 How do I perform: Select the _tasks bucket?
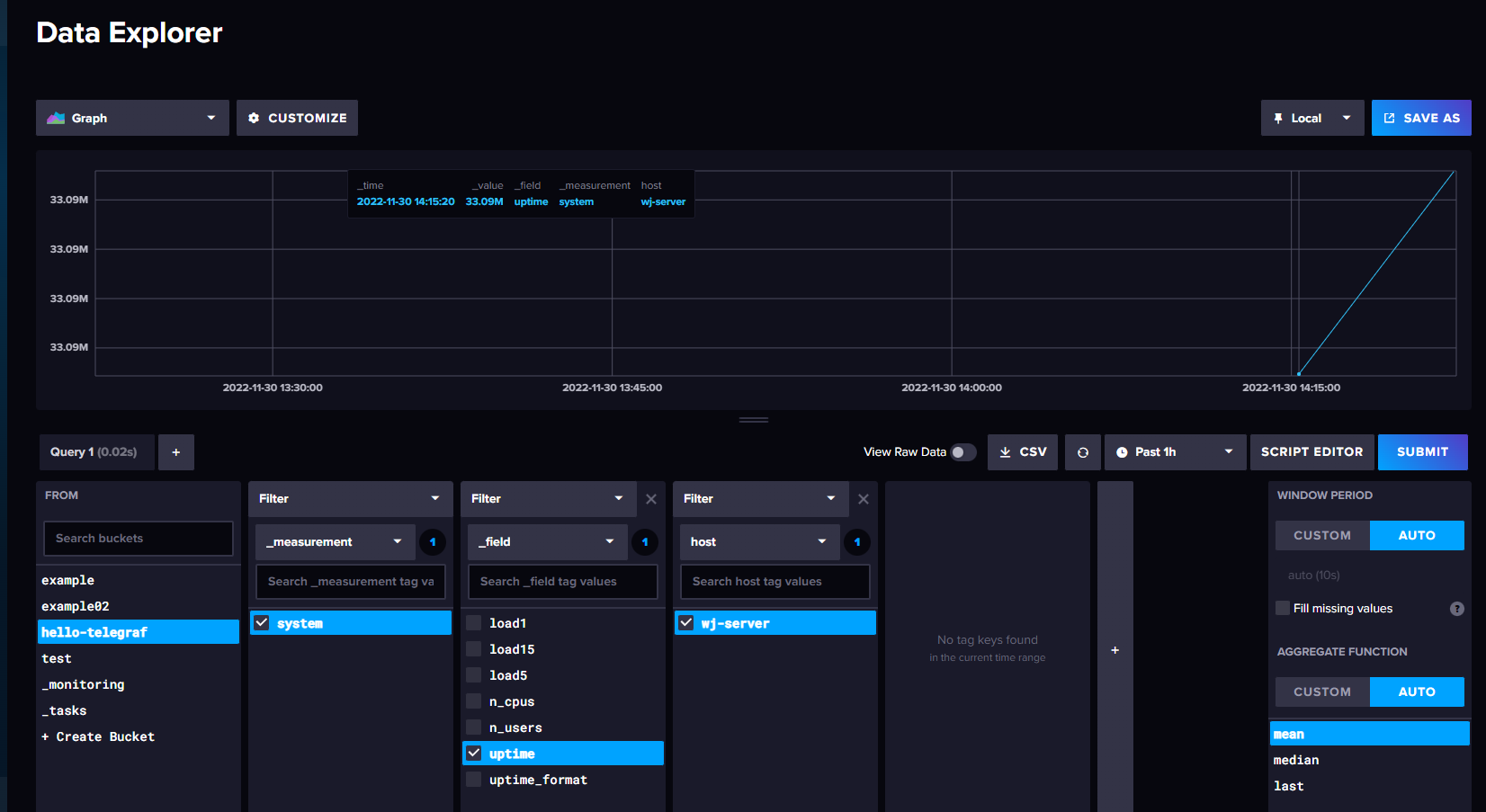tap(139, 710)
